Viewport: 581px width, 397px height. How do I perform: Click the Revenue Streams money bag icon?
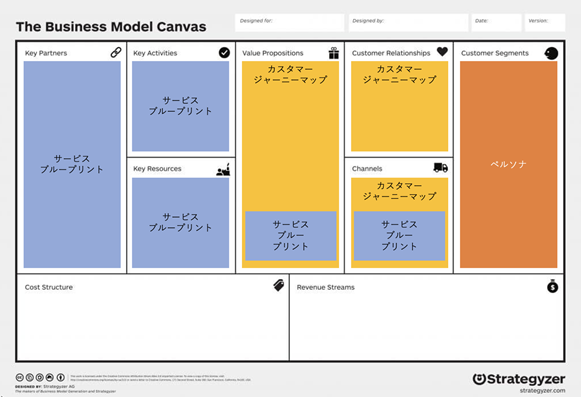(552, 286)
